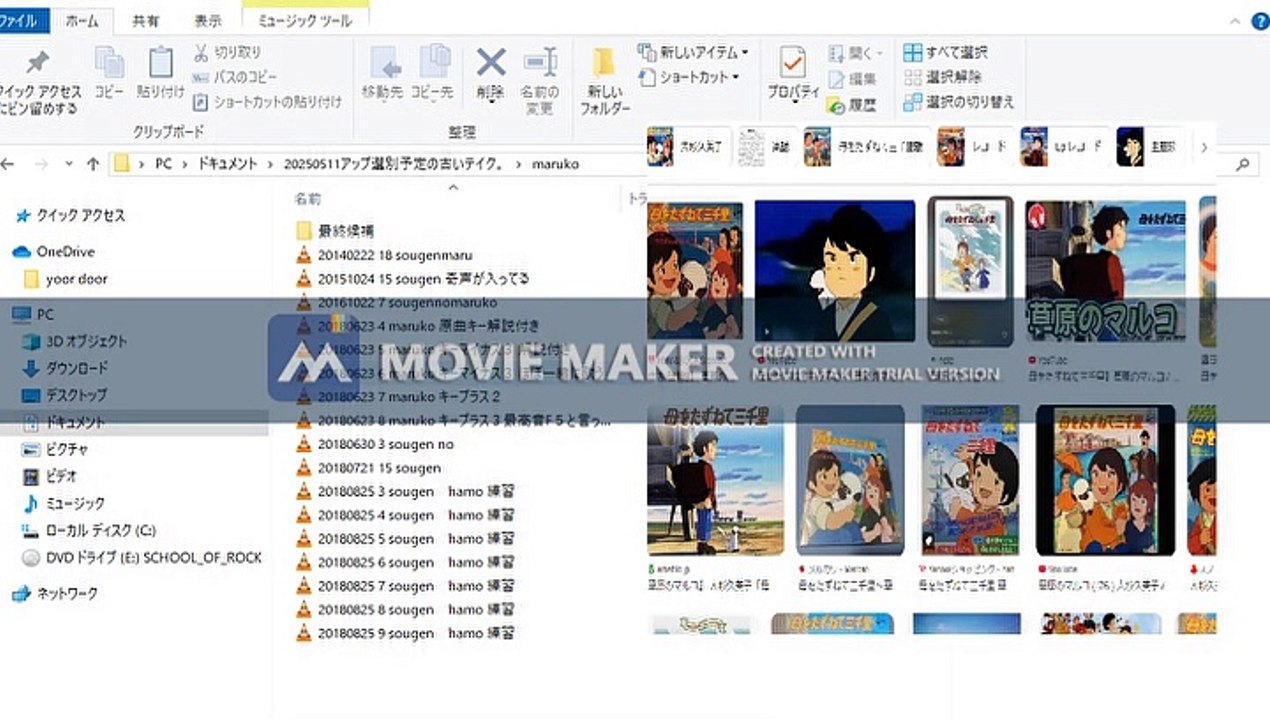1270x720 pixels.
Task: Select Videos (ビデオ) in sidebar
Action: (49, 476)
